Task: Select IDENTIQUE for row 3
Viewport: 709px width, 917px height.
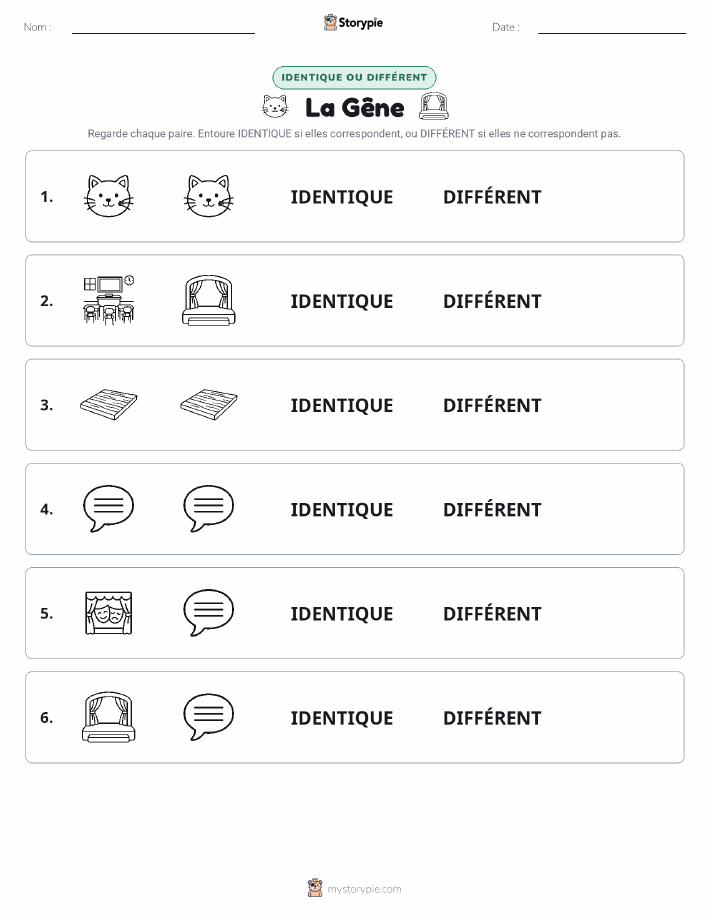Action: 342,405
